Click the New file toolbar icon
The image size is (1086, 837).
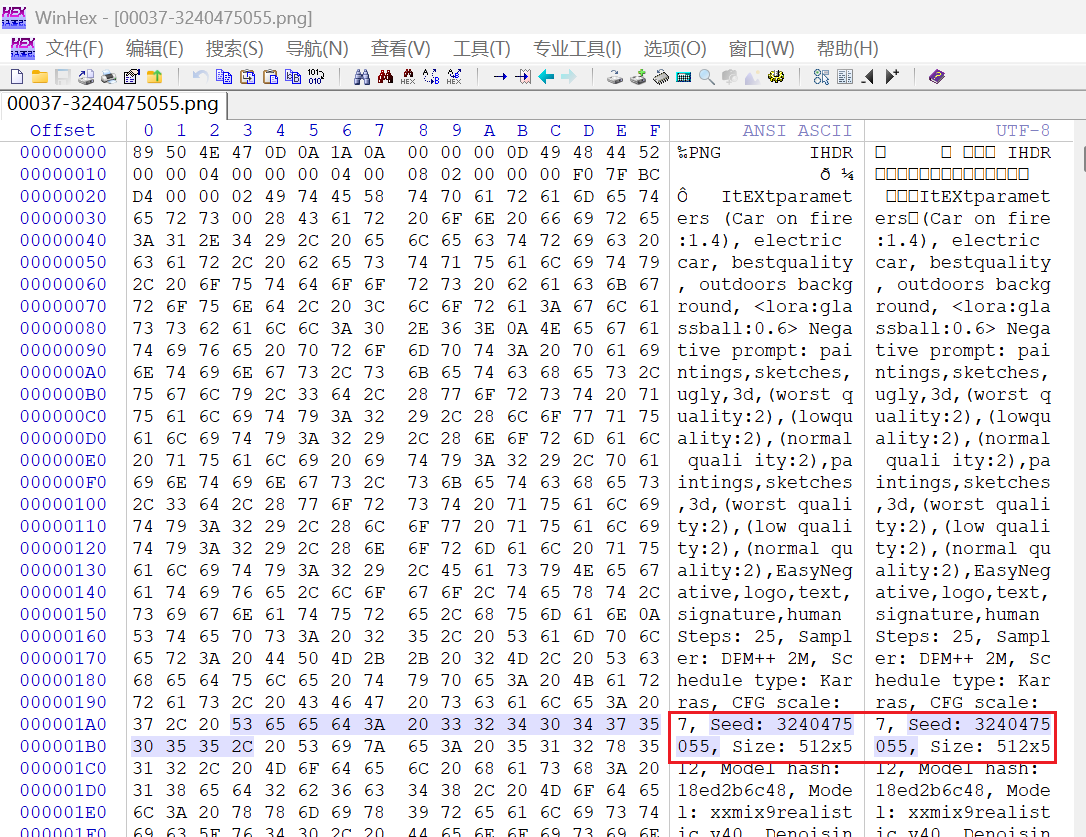16,77
